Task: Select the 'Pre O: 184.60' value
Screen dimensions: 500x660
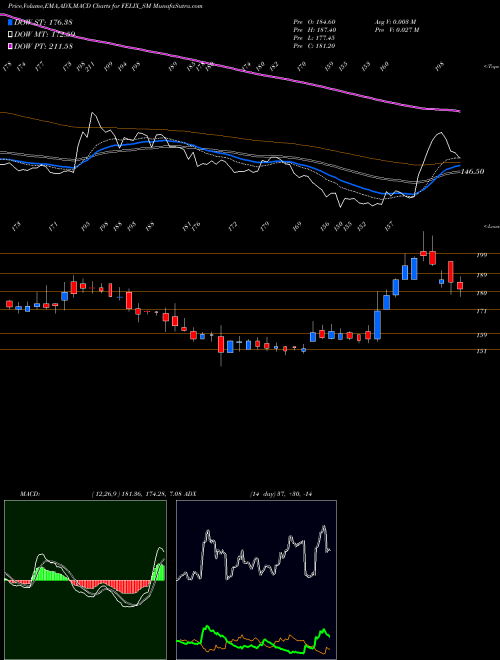Action: (314, 21)
